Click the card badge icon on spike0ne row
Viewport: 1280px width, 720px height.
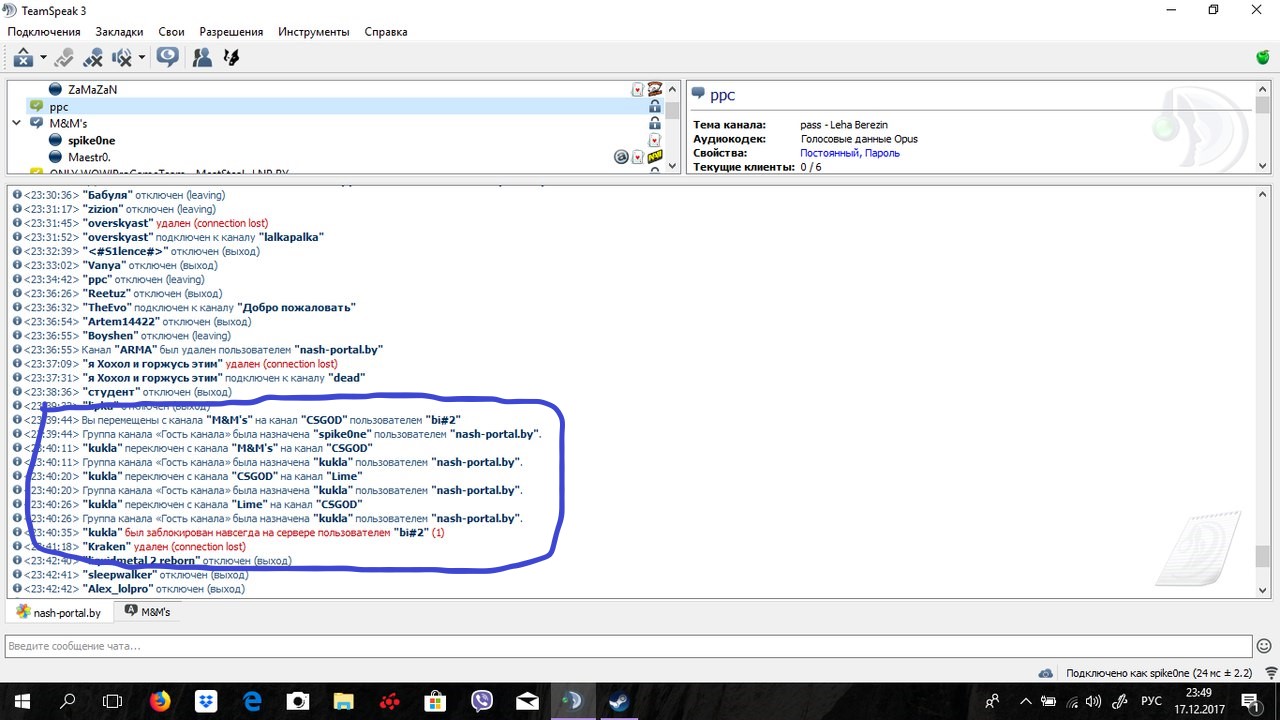654,140
